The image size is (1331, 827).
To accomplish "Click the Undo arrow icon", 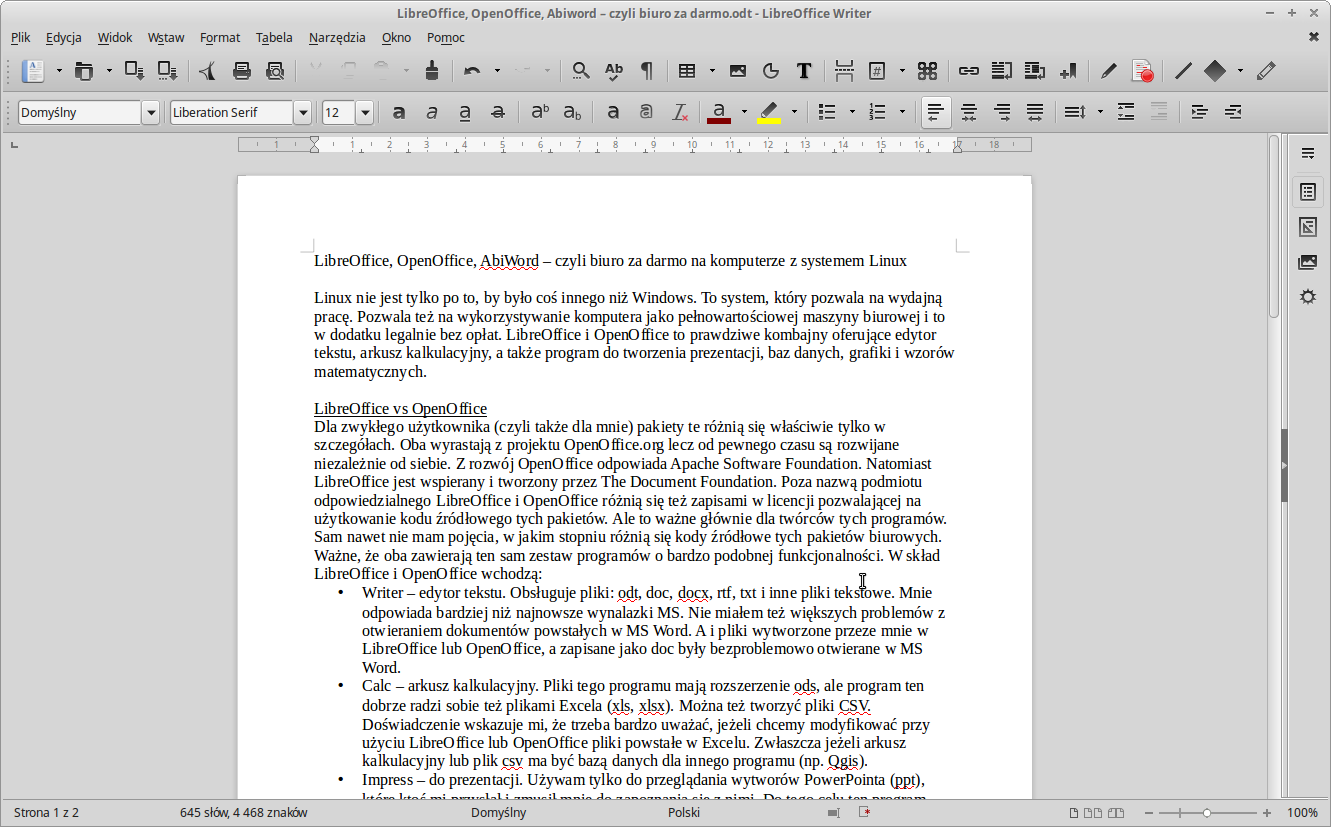I will pyautogui.click(x=472, y=71).
